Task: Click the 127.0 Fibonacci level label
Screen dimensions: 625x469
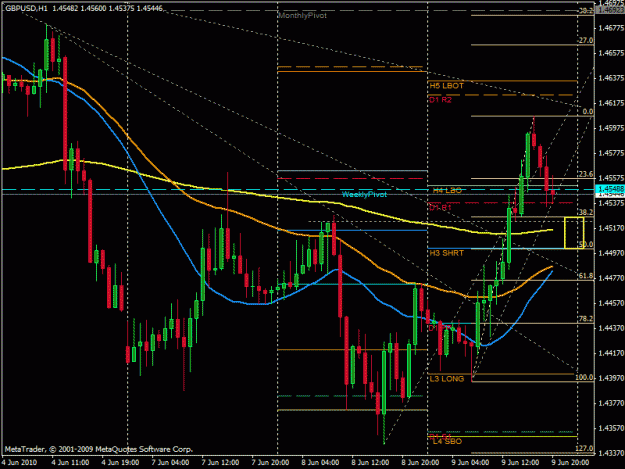Action: pyautogui.click(x=584, y=448)
